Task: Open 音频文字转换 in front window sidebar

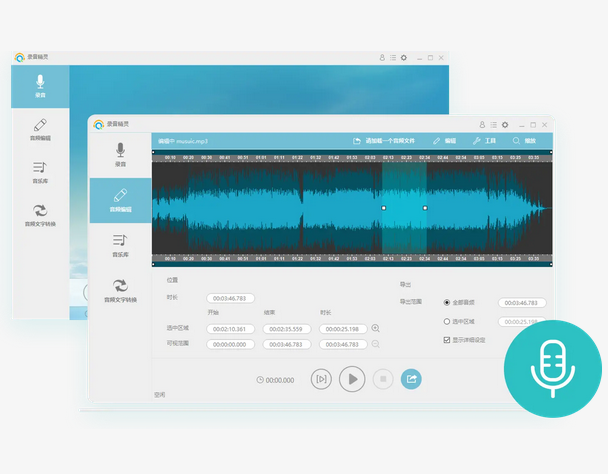Action: [x=120, y=291]
